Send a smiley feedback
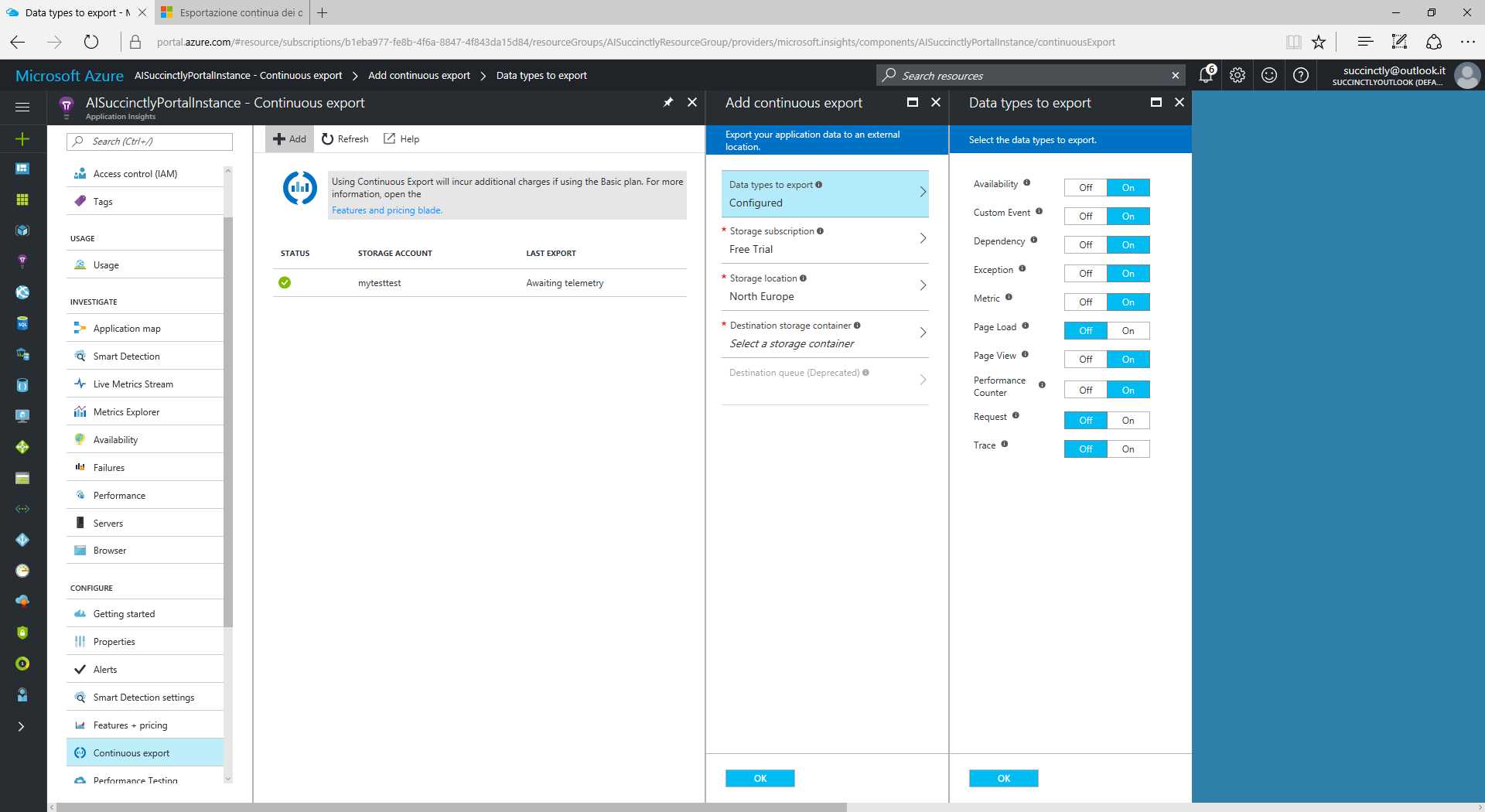The image size is (1485, 812). point(1268,75)
